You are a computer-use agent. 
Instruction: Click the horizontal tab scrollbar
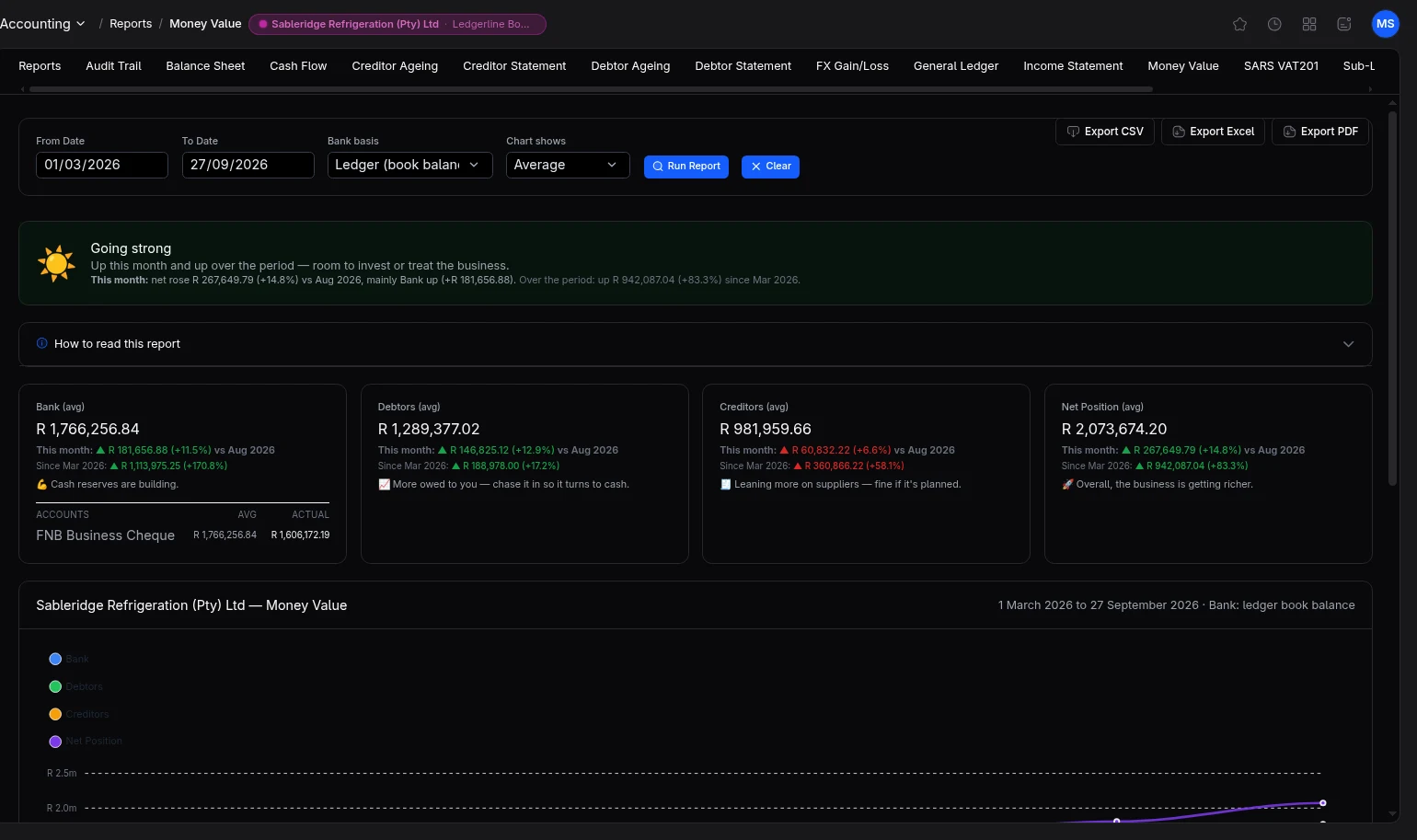point(591,89)
